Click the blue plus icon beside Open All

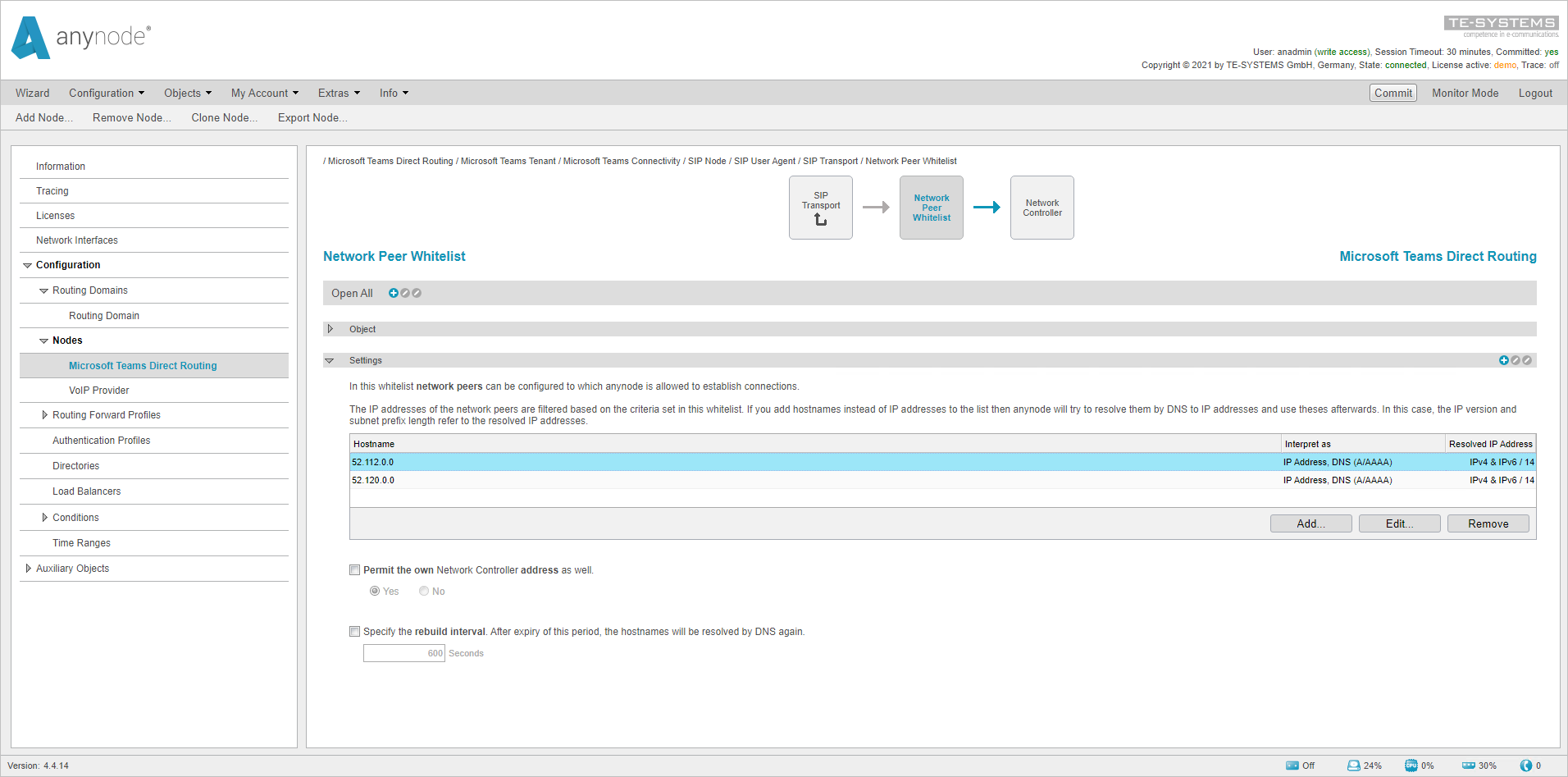394,293
